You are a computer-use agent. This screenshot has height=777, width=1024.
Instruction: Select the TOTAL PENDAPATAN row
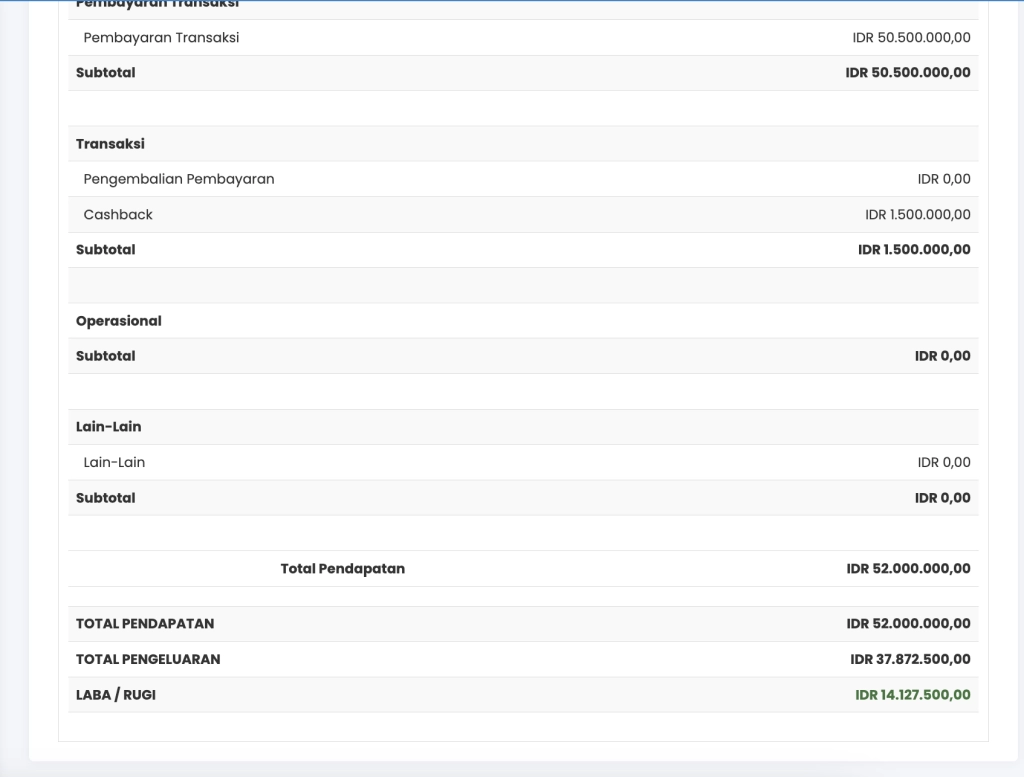(x=145, y=623)
